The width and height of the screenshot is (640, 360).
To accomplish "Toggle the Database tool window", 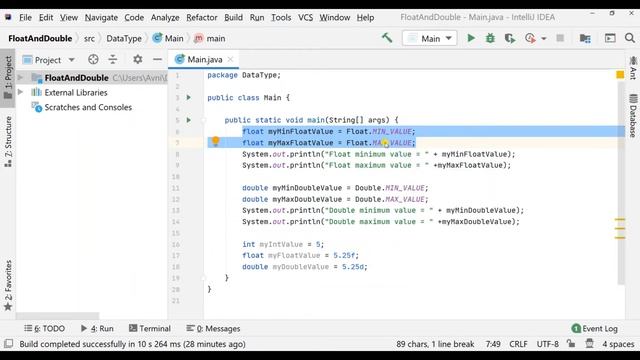I will click(x=633, y=115).
